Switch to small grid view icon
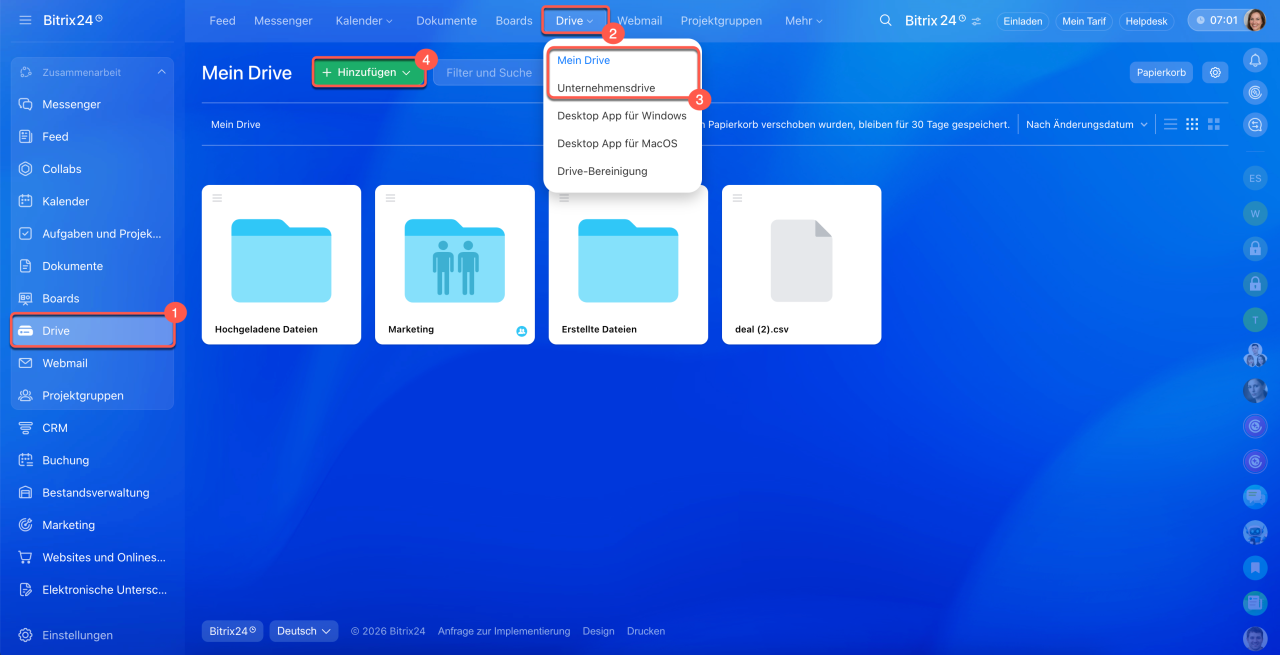Screen dimensions: 1280x655 (x=1192, y=124)
